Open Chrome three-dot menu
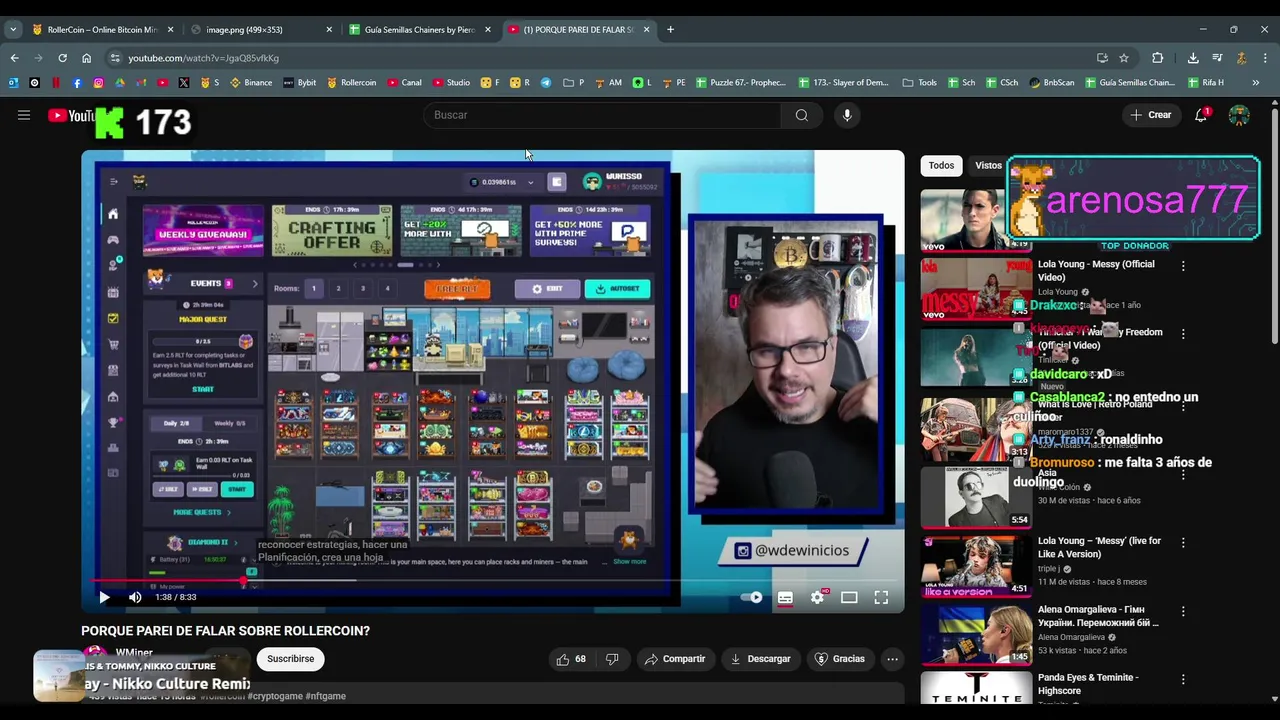The image size is (1280, 720). click(1265, 58)
